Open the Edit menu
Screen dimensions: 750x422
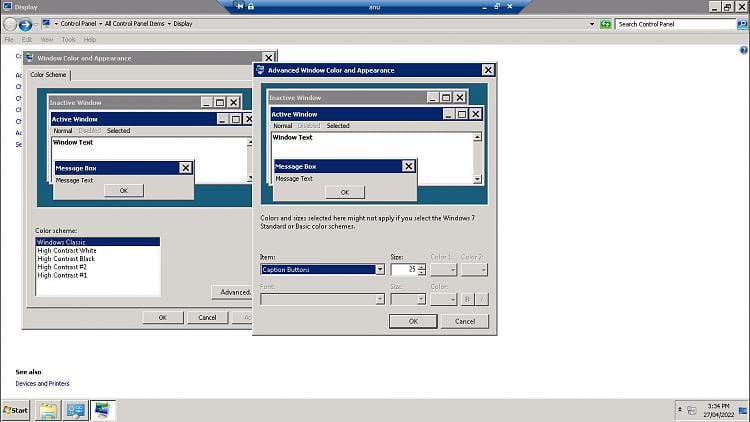coord(27,40)
